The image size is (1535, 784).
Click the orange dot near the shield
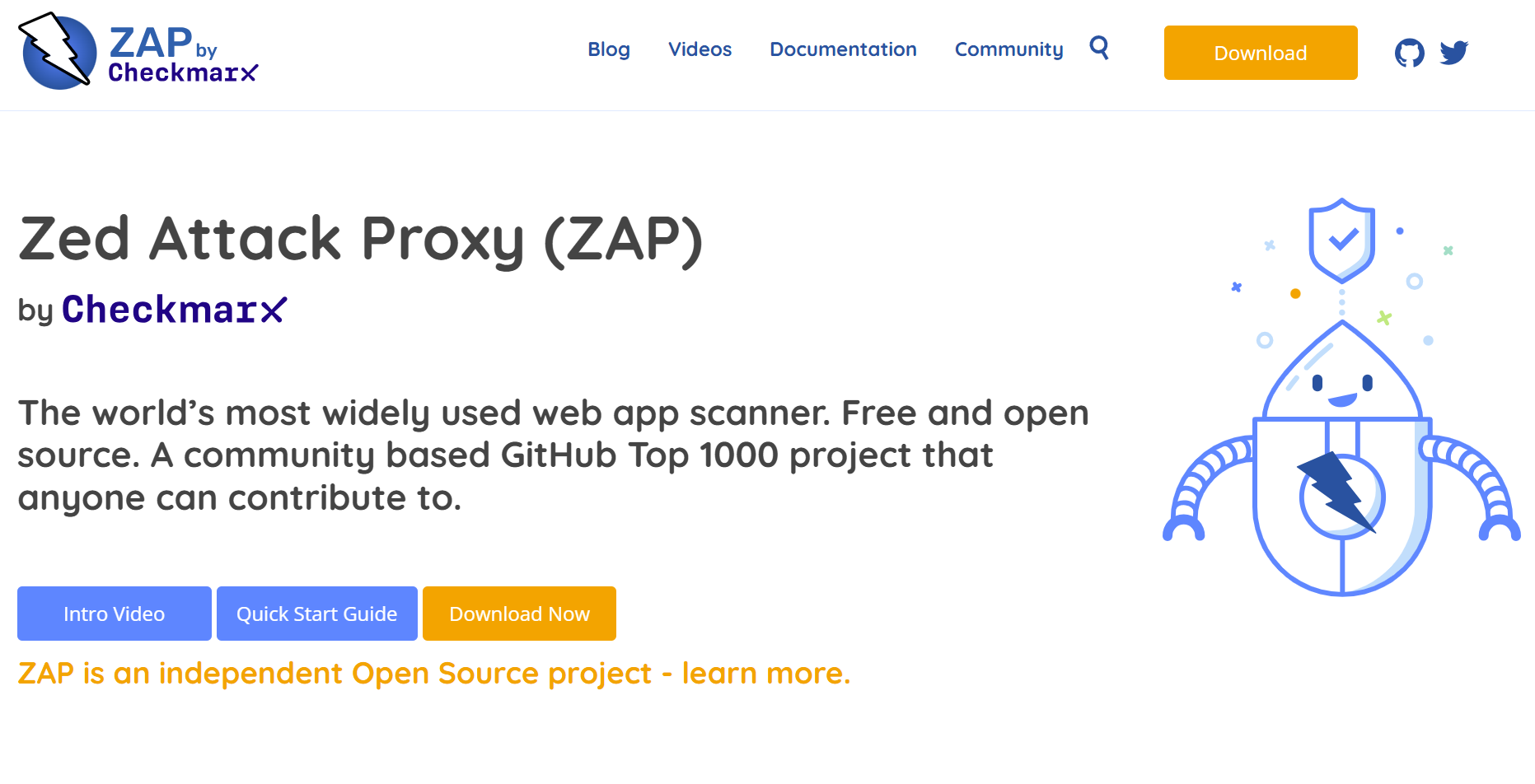pos(1295,292)
